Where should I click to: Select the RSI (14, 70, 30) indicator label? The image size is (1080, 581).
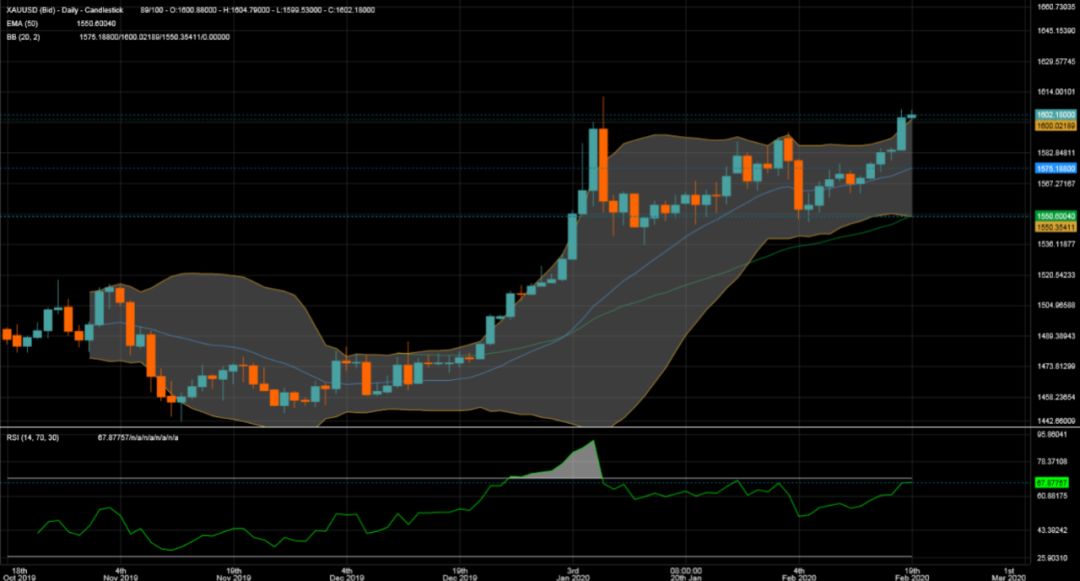click(32, 438)
